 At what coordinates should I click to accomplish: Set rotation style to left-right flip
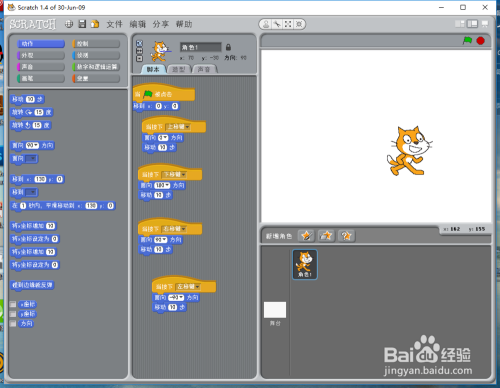point(139,51)
